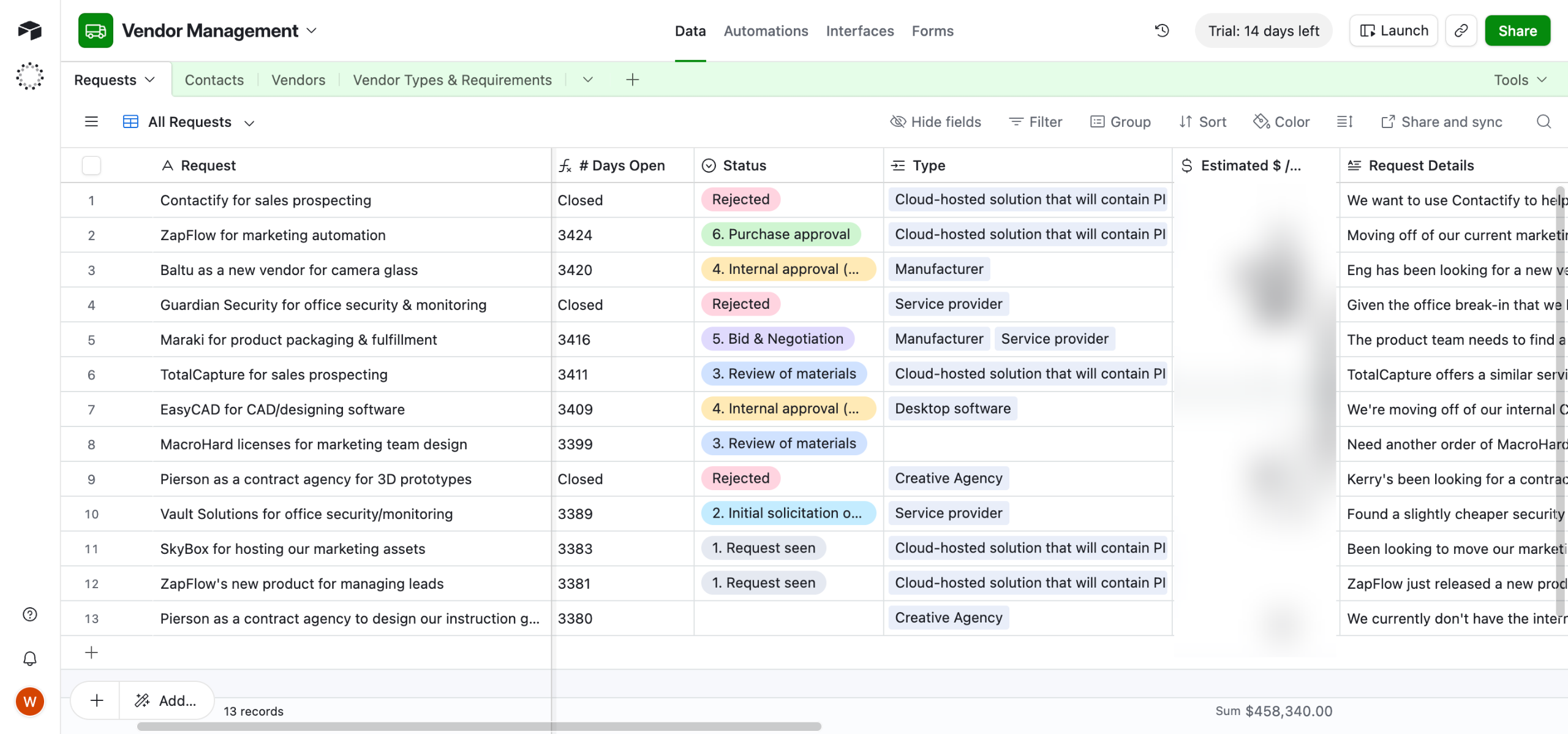
Task: Click the copy link chain icon
Action: pyautogui.click(x=1461, y=31)
